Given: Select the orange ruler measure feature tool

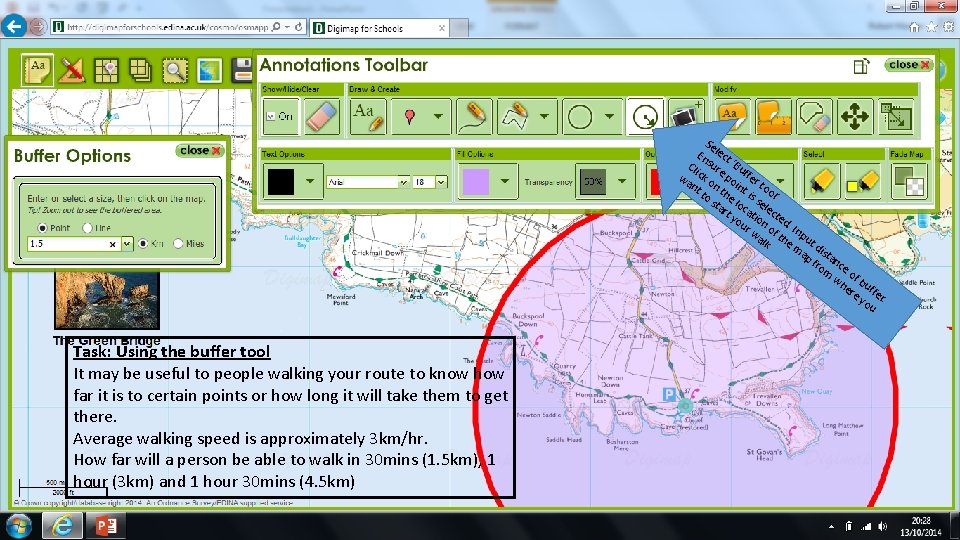Looking at the screenshot, I should (773, 116).
